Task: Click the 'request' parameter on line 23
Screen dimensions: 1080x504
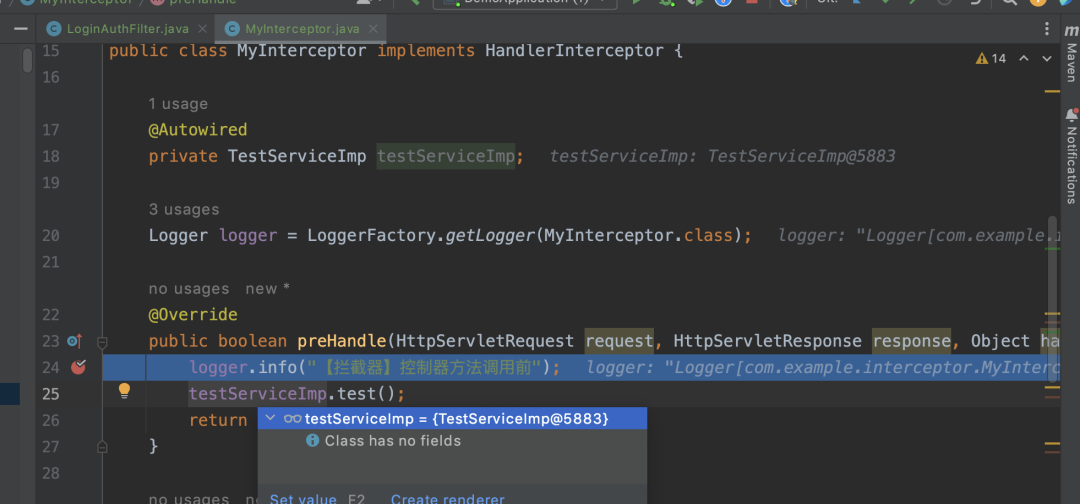Action: [619, 341]
